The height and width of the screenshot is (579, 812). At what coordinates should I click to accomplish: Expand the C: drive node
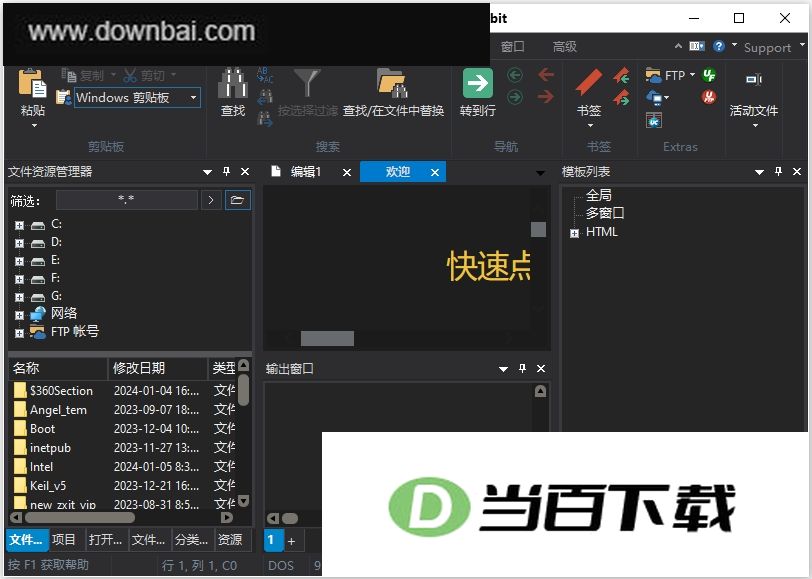pos(19,225)
